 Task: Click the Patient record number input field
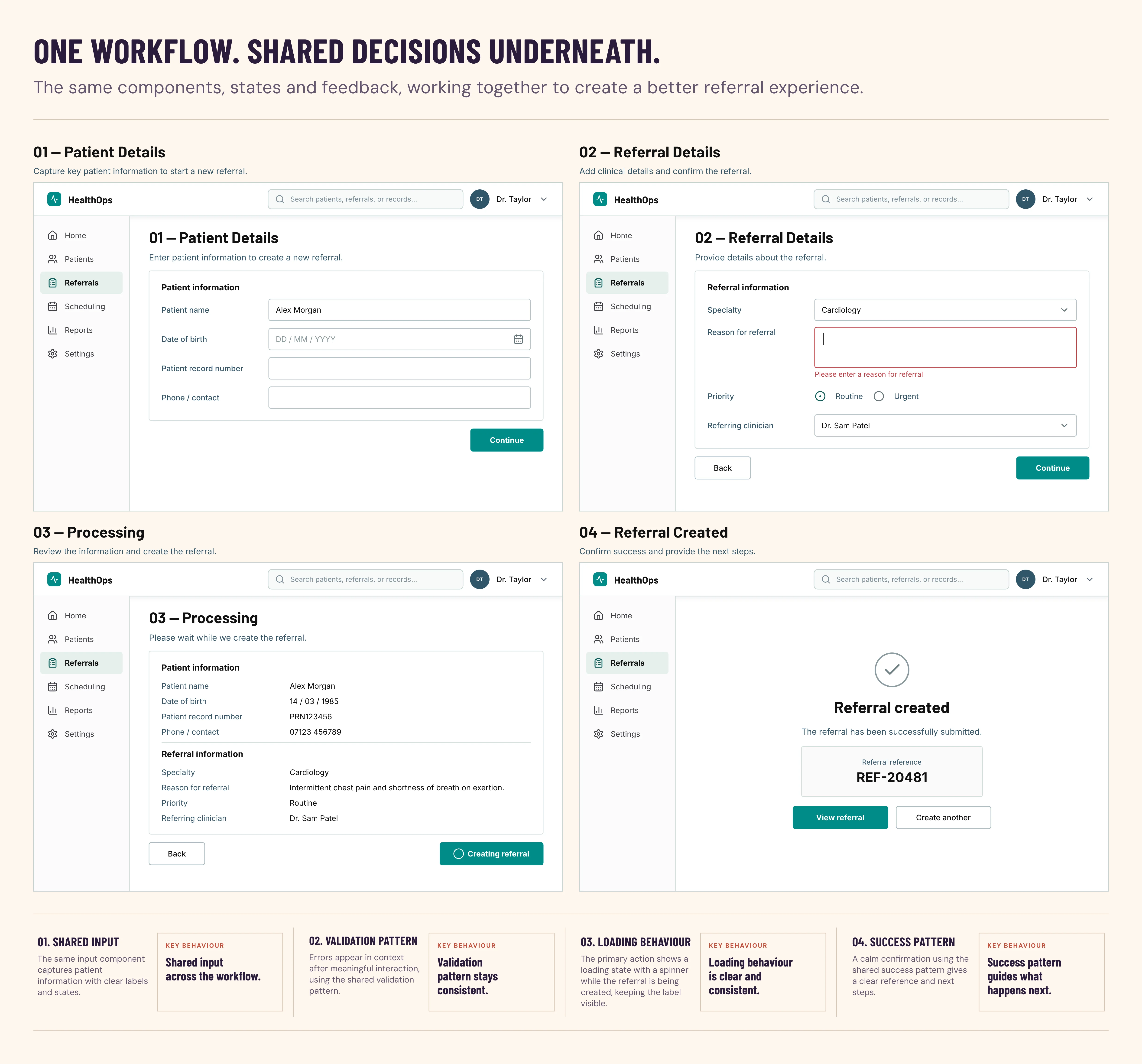399,369
